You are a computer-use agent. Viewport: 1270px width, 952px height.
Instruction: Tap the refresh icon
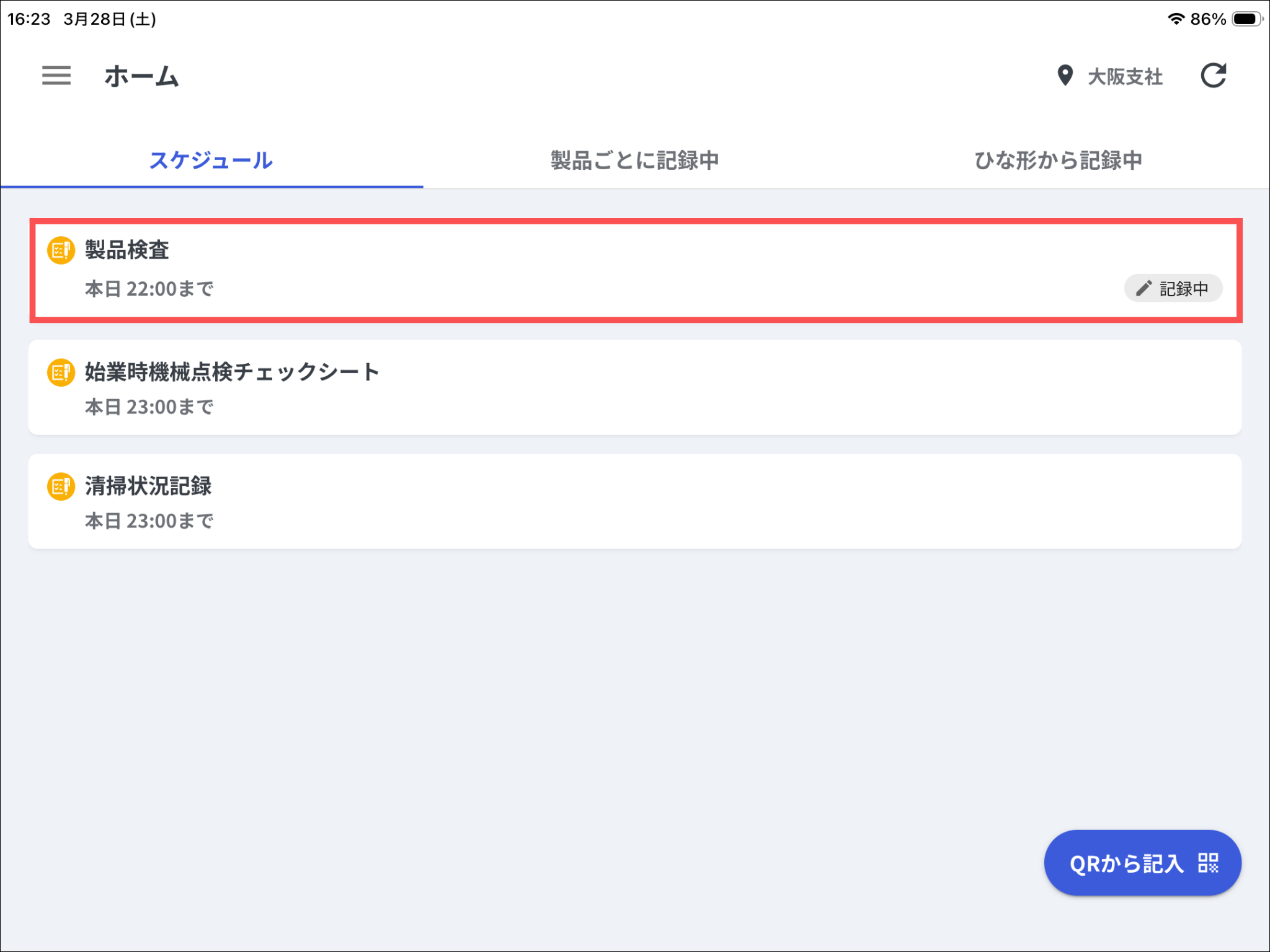[1213, 76]
